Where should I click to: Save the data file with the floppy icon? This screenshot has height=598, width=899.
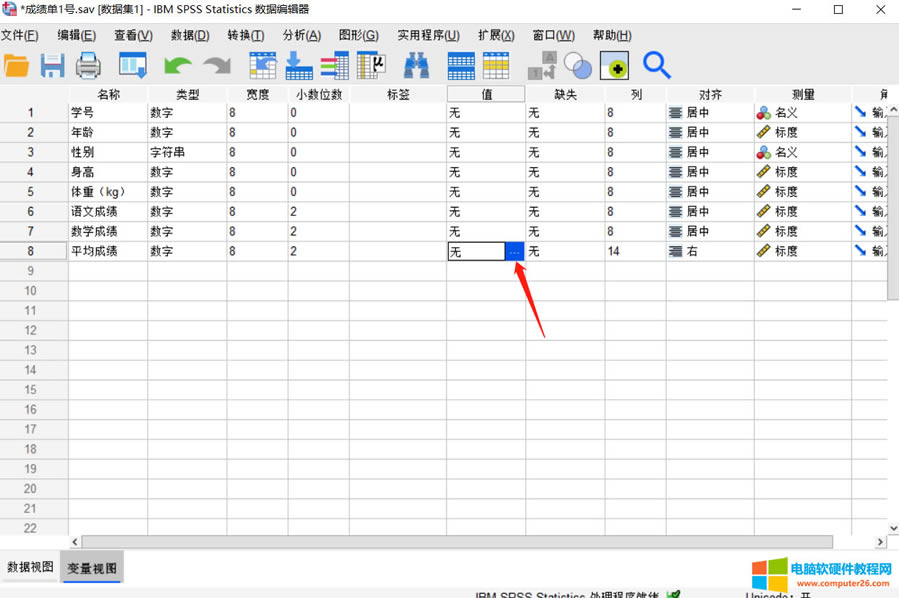coord(52,66)
